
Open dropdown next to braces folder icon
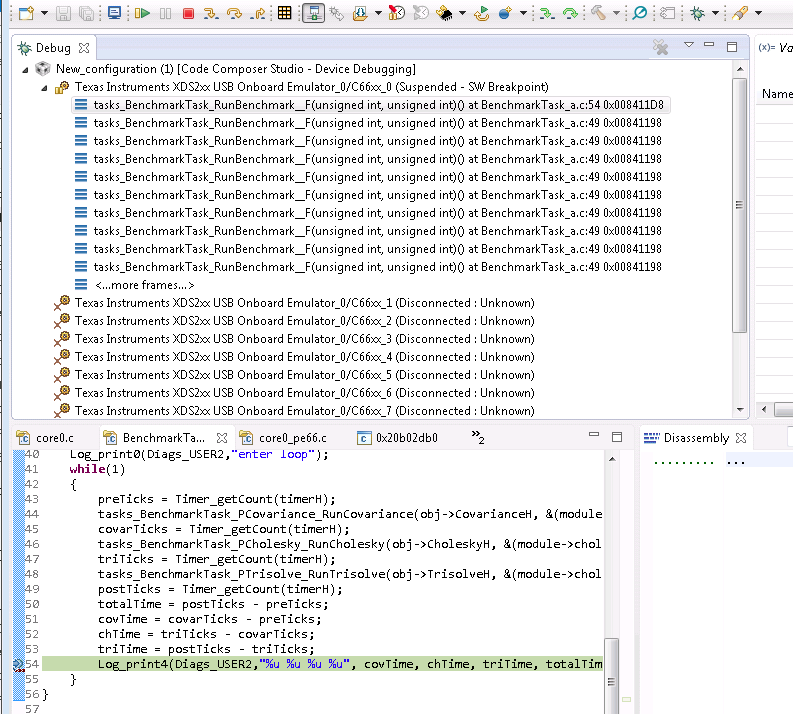(x=378, y=13)
